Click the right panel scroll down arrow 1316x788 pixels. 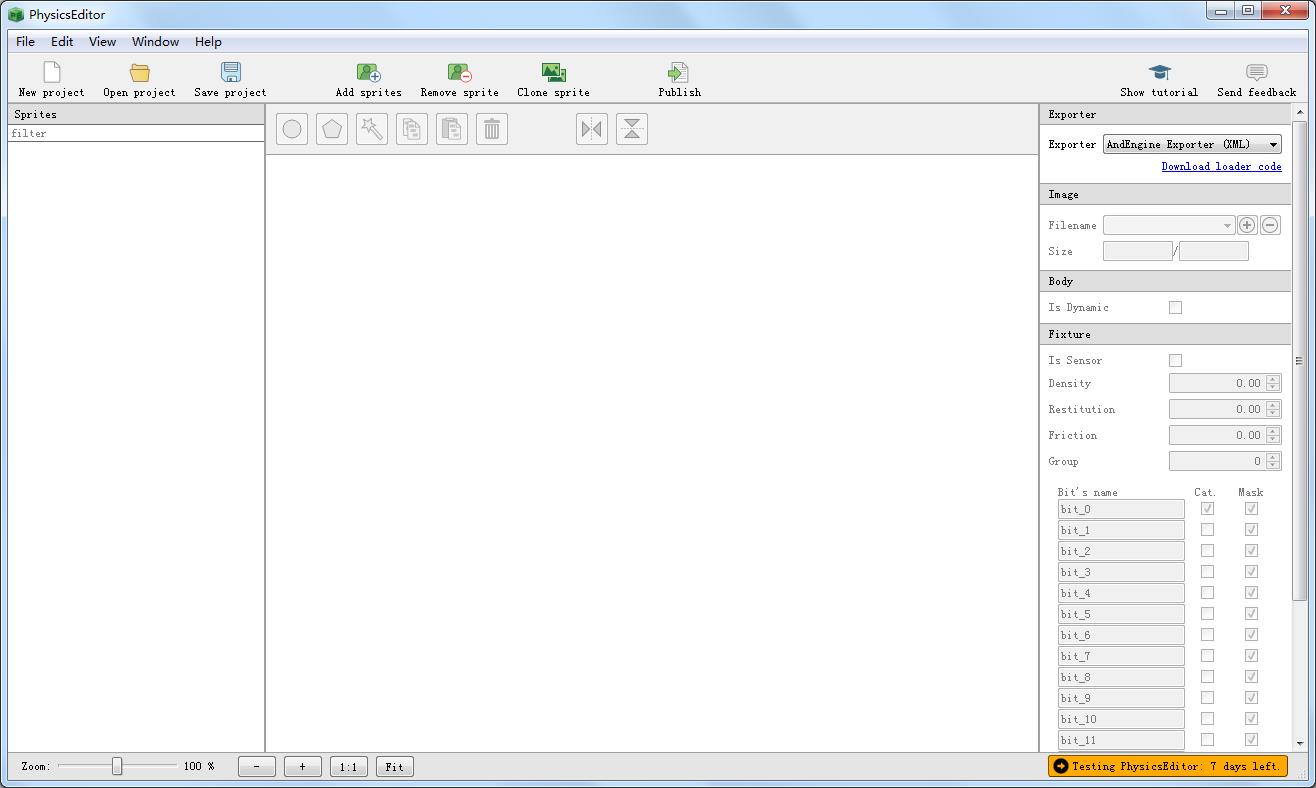(x=1300, y=744)
